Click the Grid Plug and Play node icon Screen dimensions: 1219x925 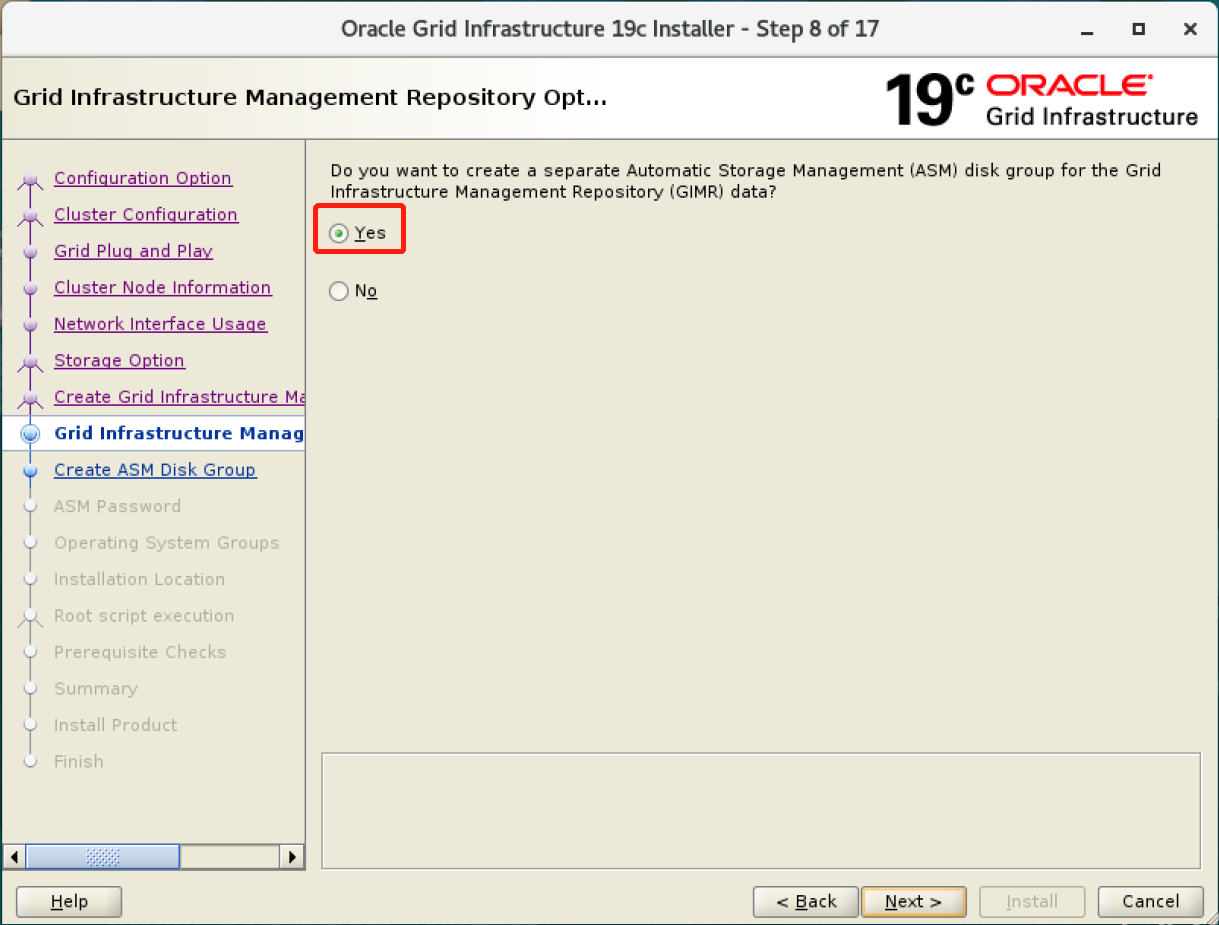coord(31,252)
